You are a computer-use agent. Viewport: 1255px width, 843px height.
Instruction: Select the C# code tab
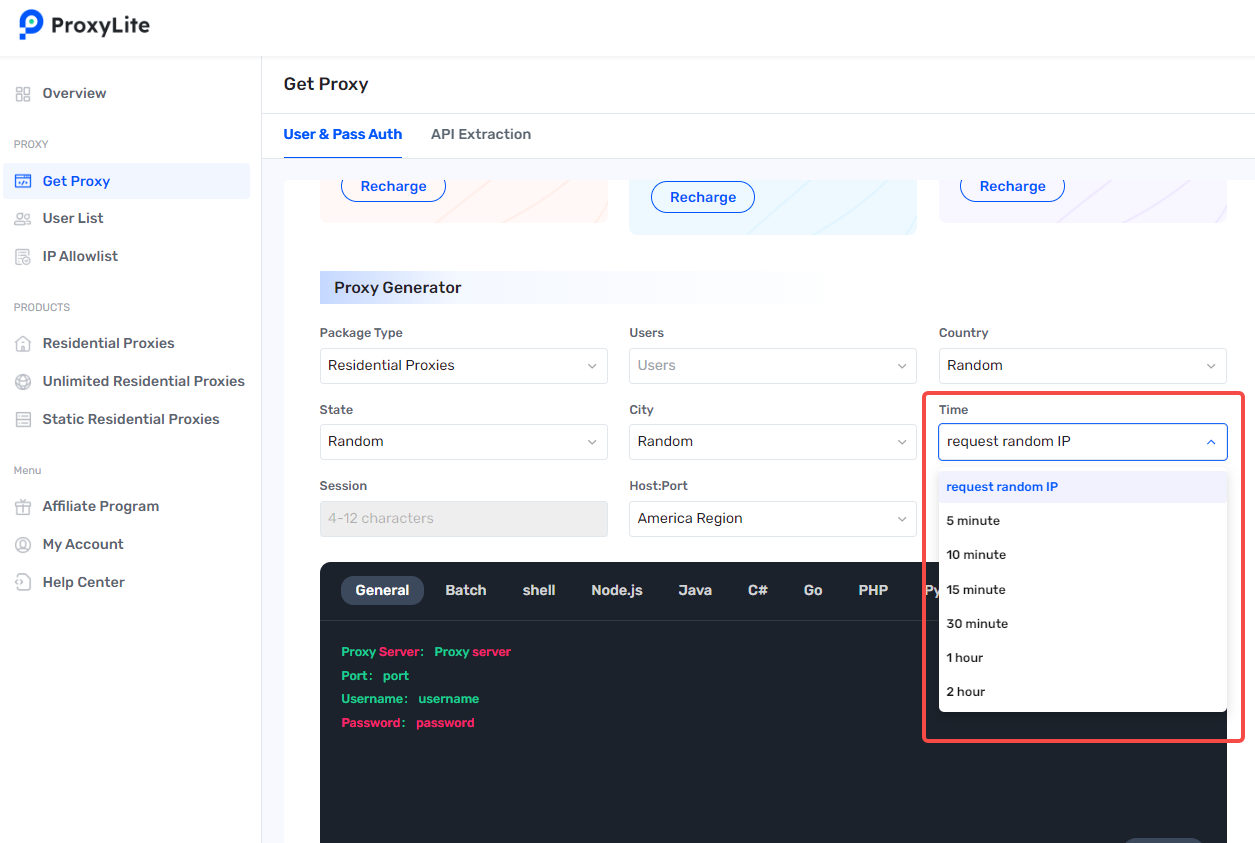[758, 590]
